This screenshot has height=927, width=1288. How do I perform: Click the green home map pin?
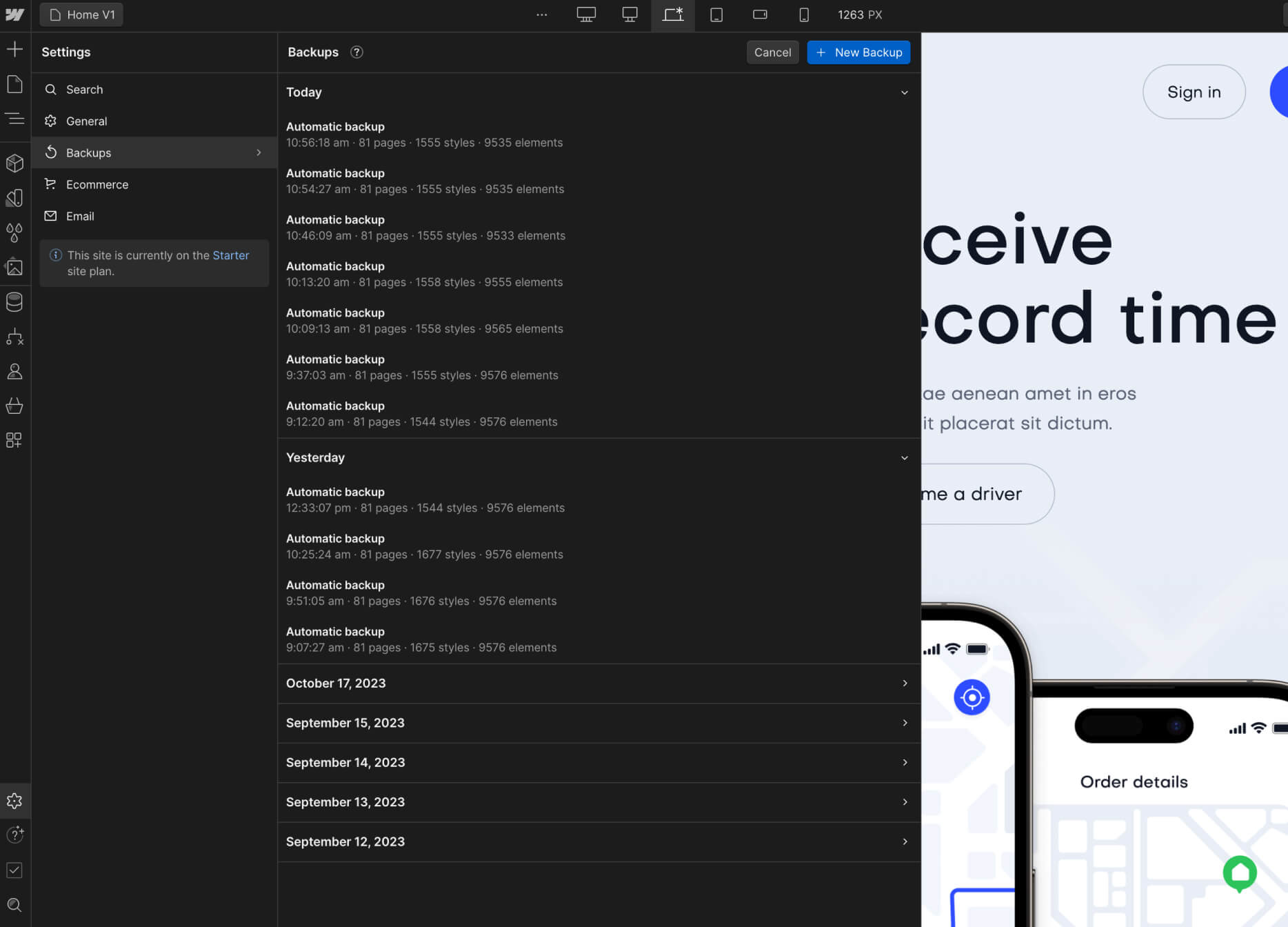point(1240,873)
